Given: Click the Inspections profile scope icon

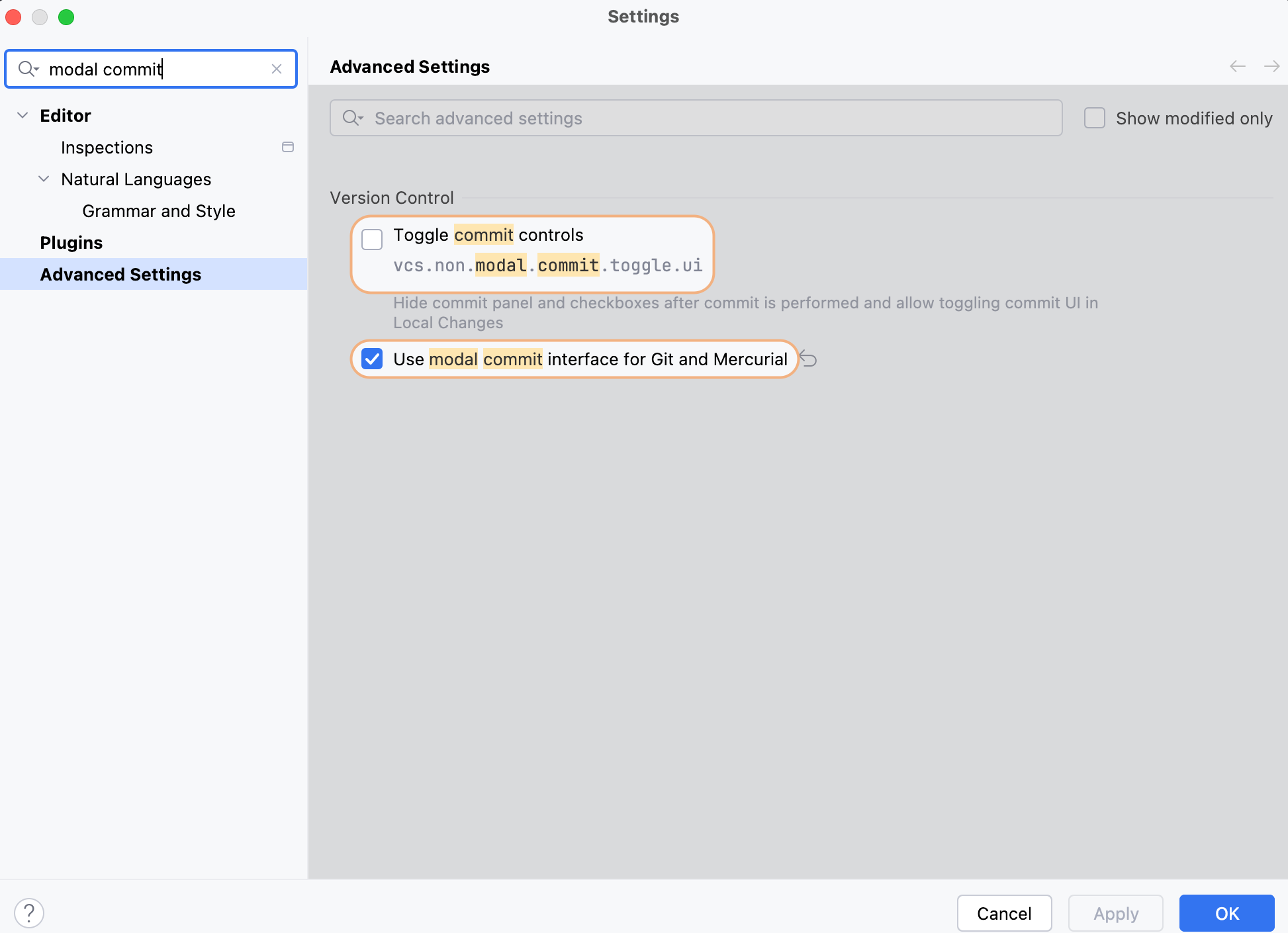Looking at the screenshot, I should (288, 147).
